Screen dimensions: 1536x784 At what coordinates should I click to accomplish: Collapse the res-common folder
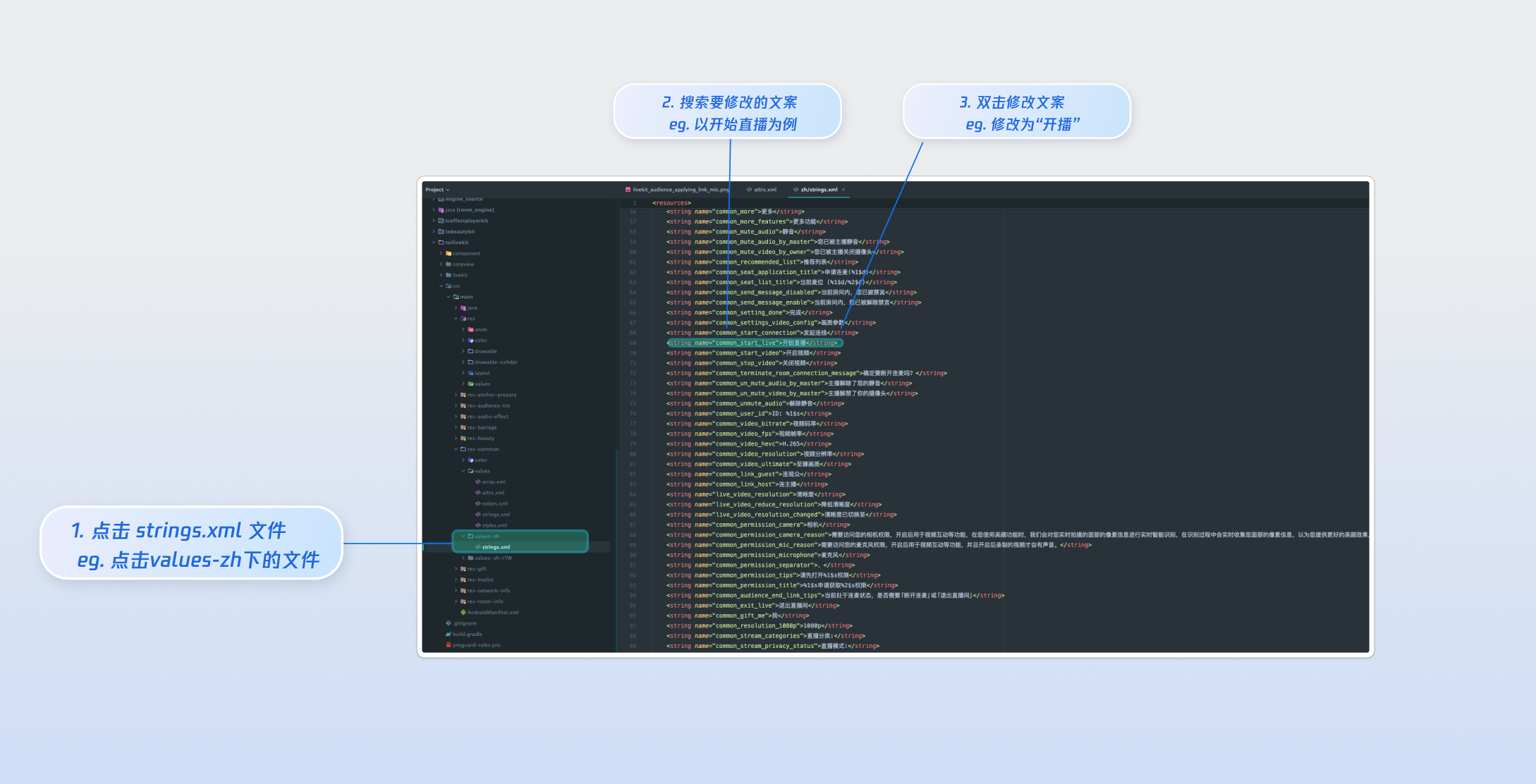[456, 449]
